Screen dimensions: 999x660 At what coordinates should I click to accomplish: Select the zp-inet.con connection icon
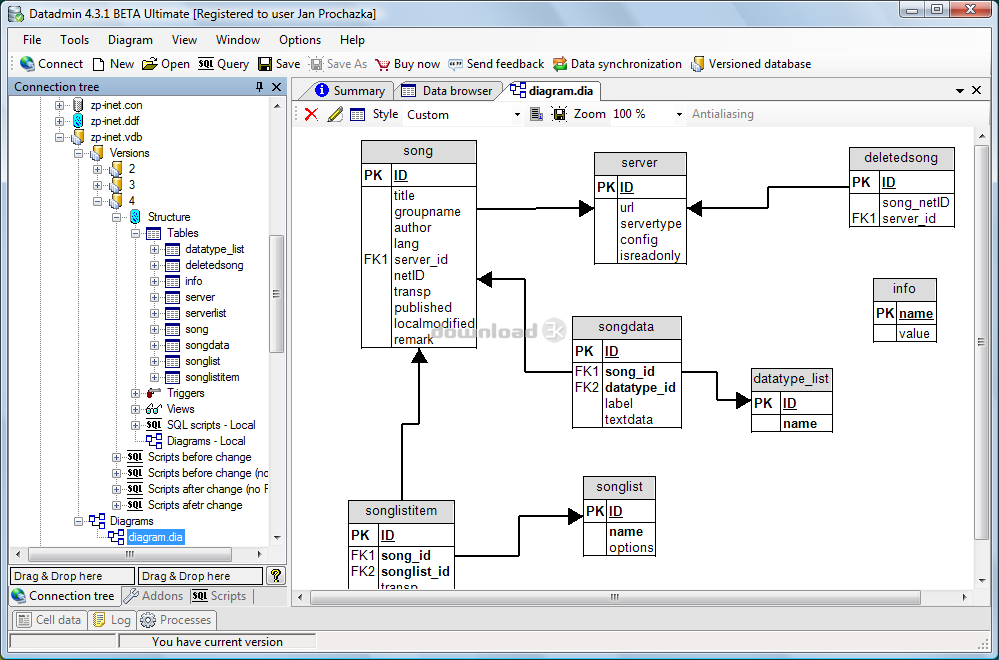pos(78,105)
